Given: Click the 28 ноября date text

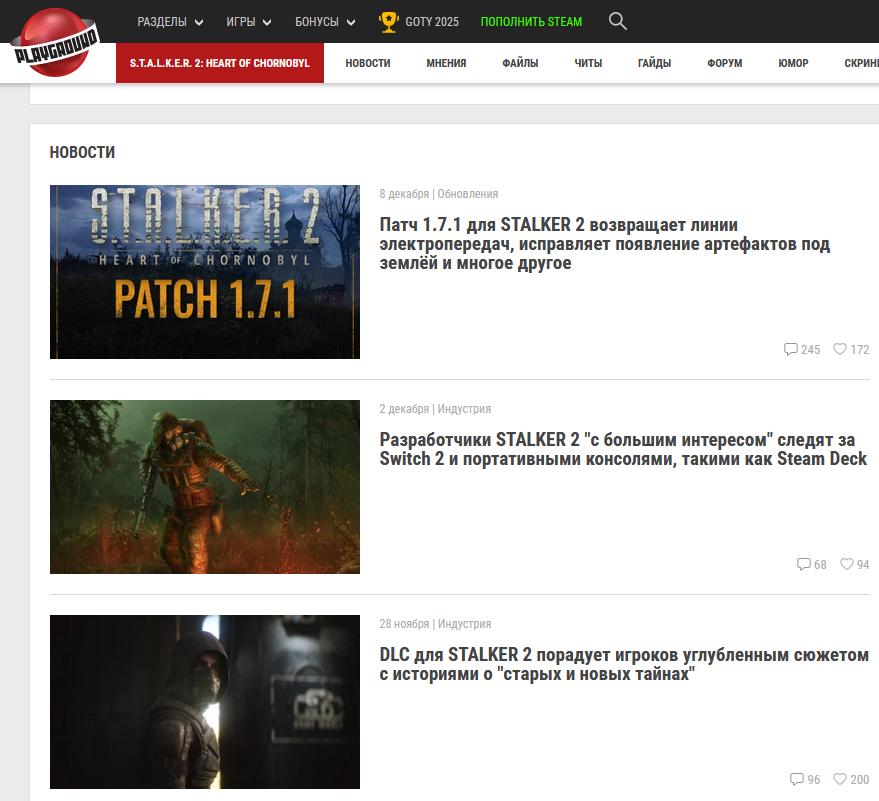Looking at the screenshot, I should click(404, 624).
